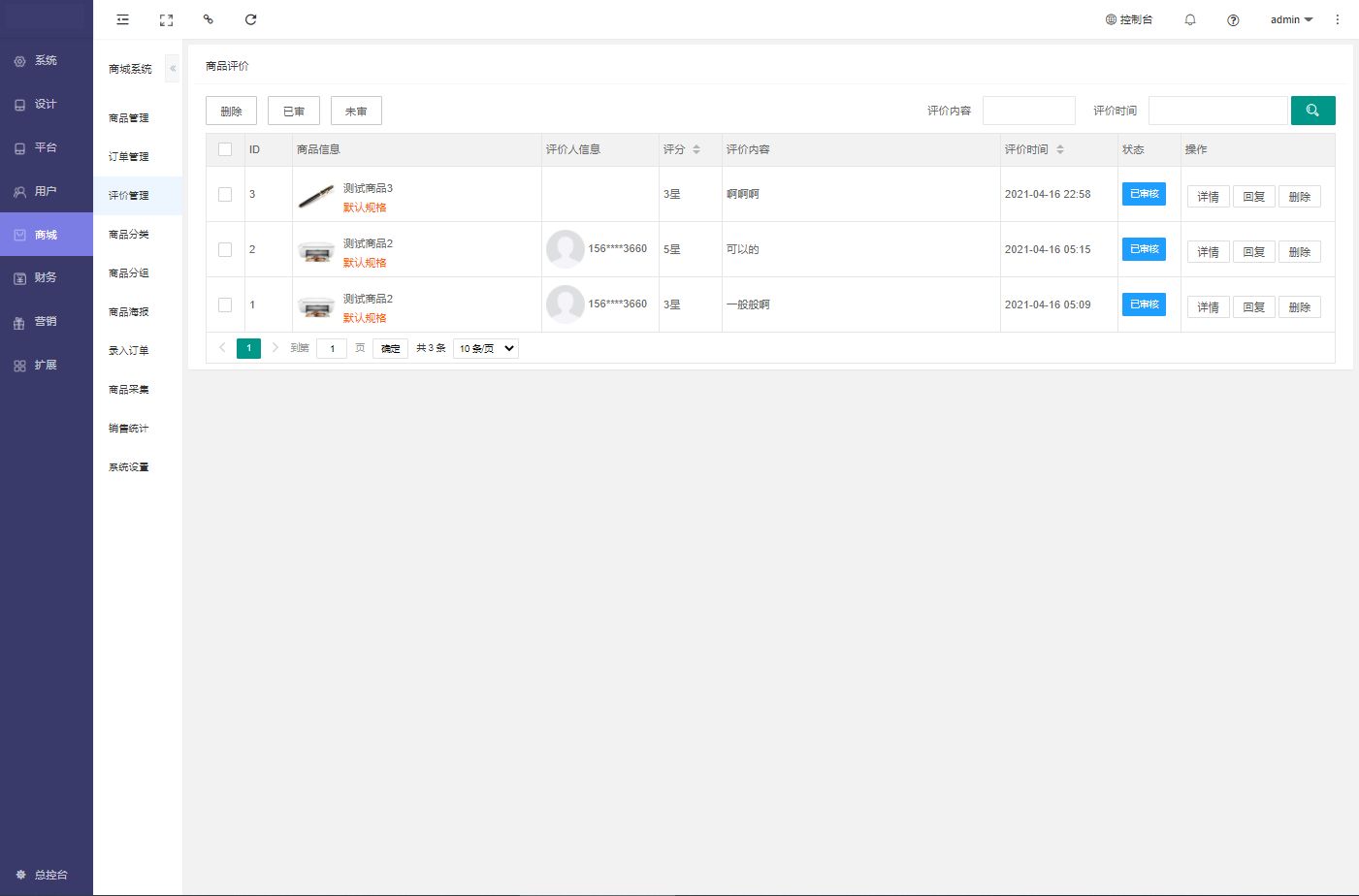This screenshot has width=1359, height=896.
Task: Go to 财务 in left sidebar
Action: (46, 277)
